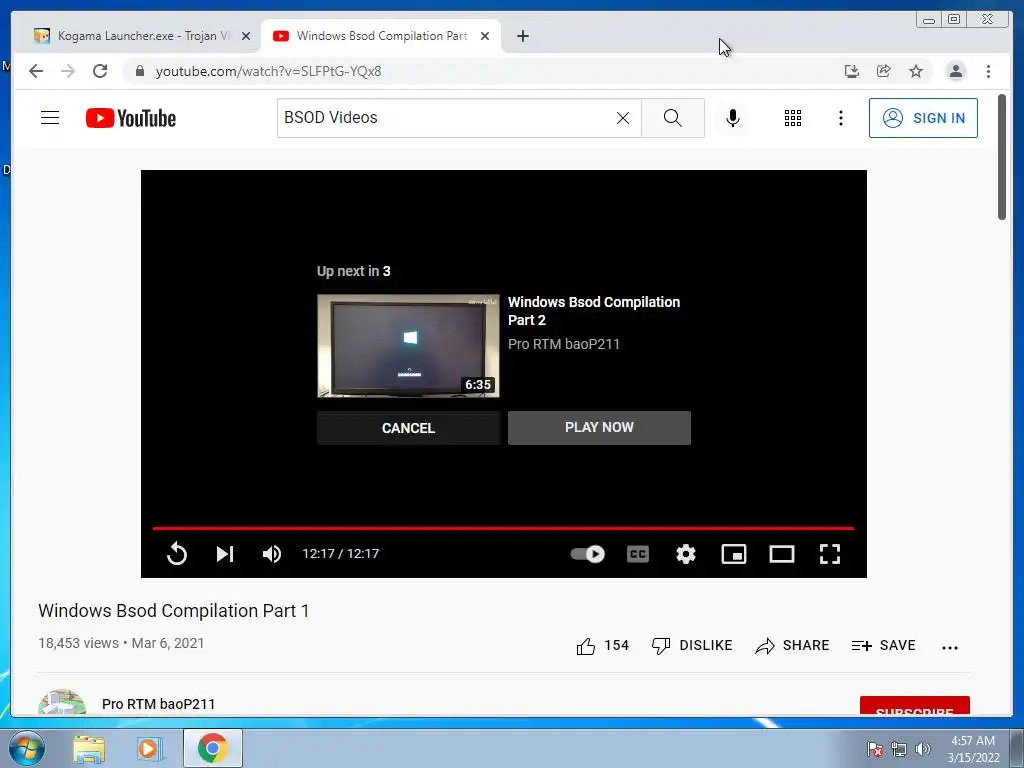Open the Chrome three-dot menu
Screen dimensions: 1024x768
click(x=988, y=71)
